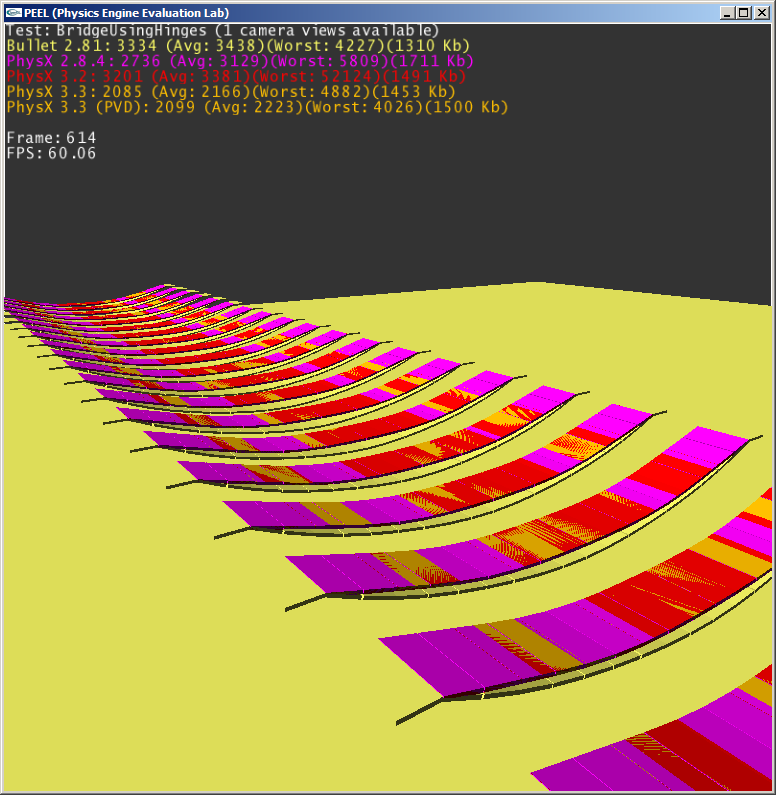Screen dimensions: 776x795
Task: Click the Bullet 2.81 stats line
Action: click(x=238, y=46)
